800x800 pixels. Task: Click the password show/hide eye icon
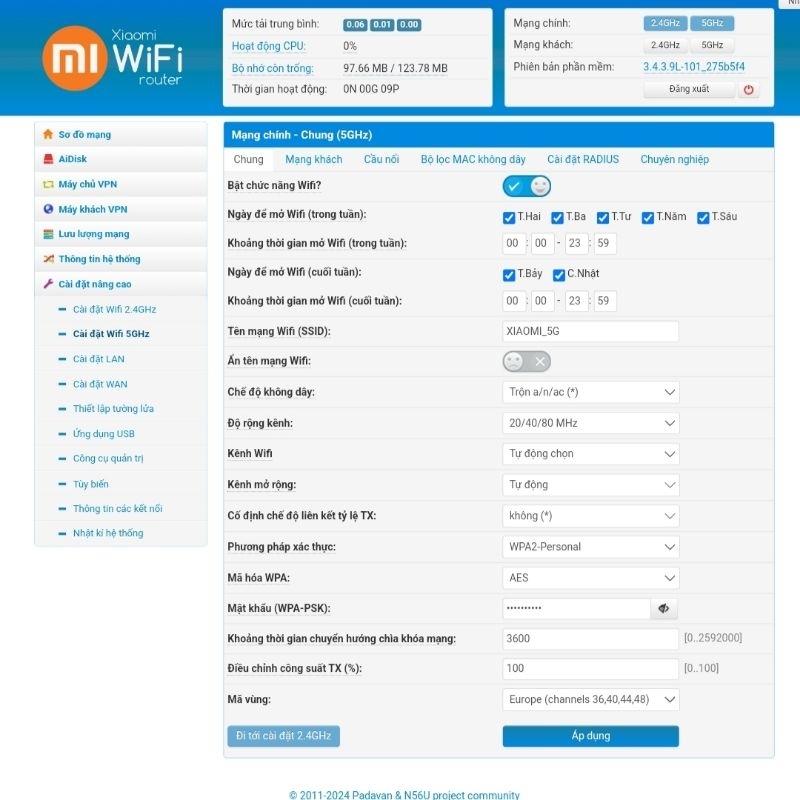point(663,608)
